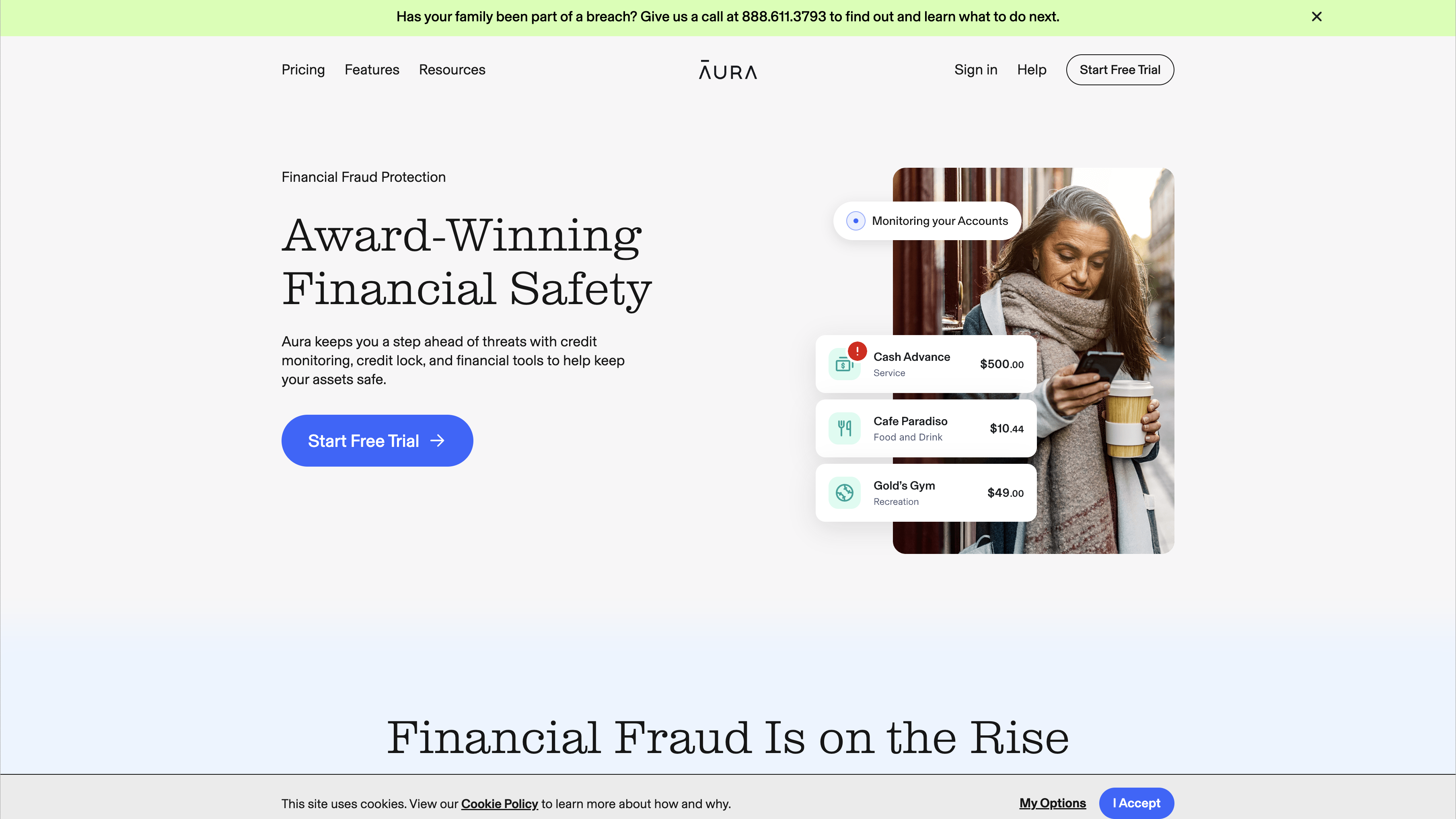
Task: Click the Aura logo in the header
Action: (x=727, y=69)
